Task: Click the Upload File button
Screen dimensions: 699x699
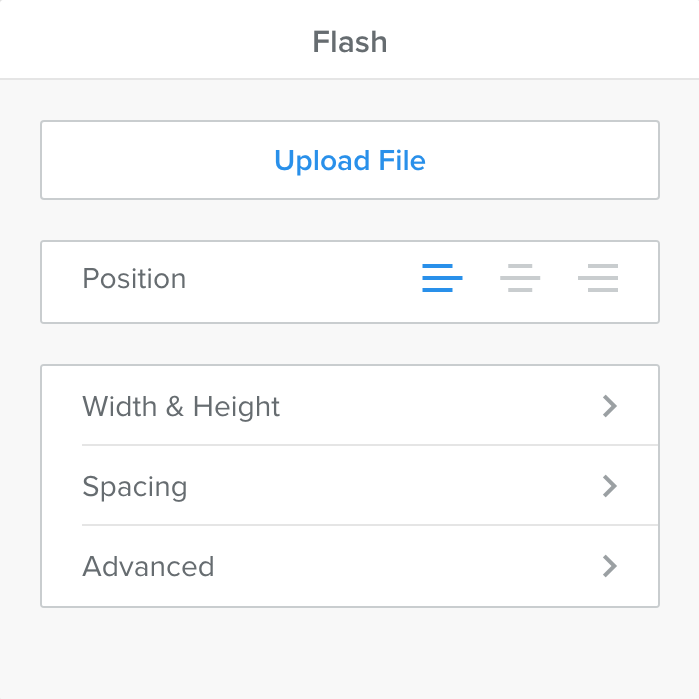Action: point(349,161)
